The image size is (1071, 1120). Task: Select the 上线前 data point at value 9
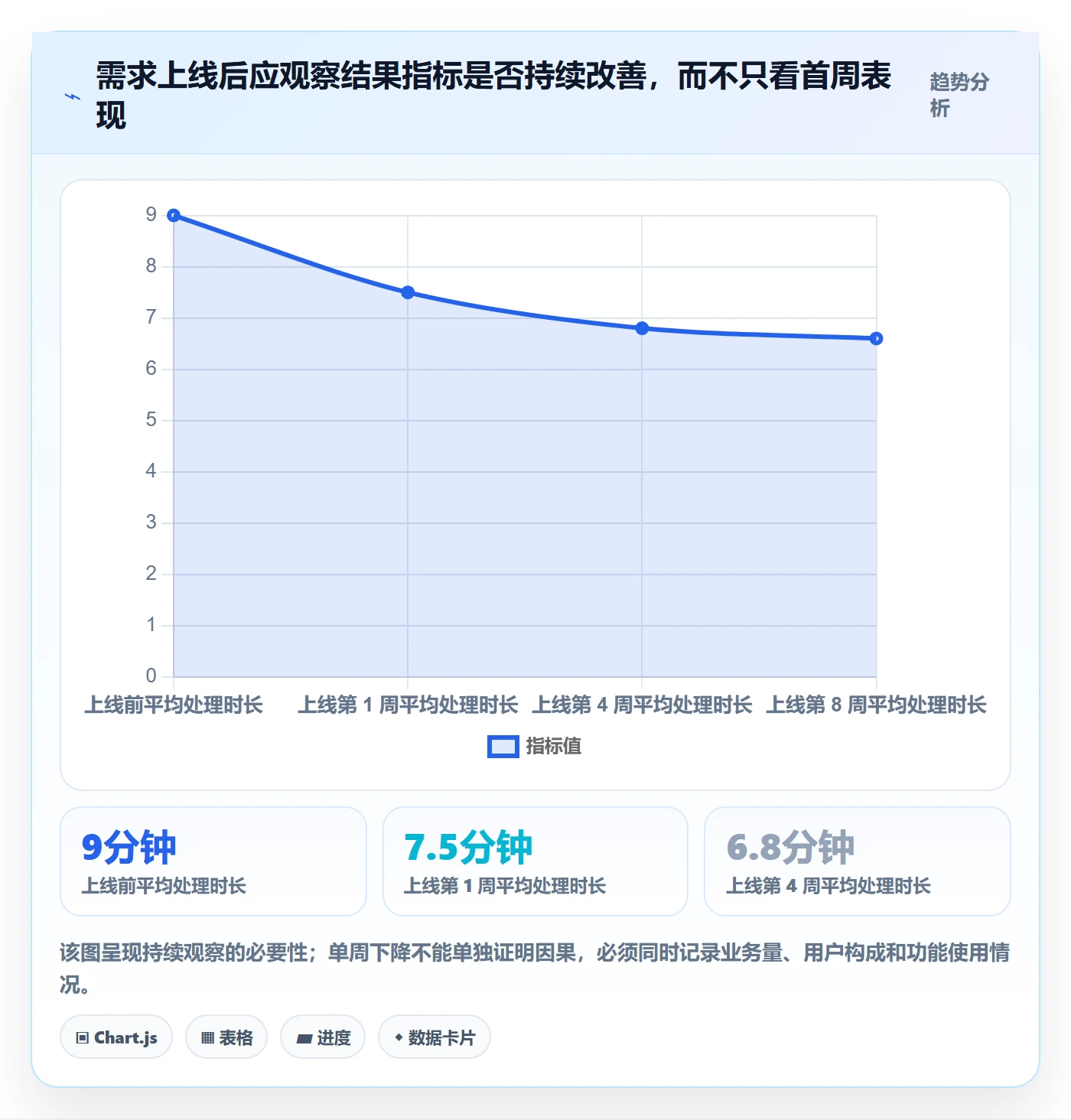coord(174,216)
